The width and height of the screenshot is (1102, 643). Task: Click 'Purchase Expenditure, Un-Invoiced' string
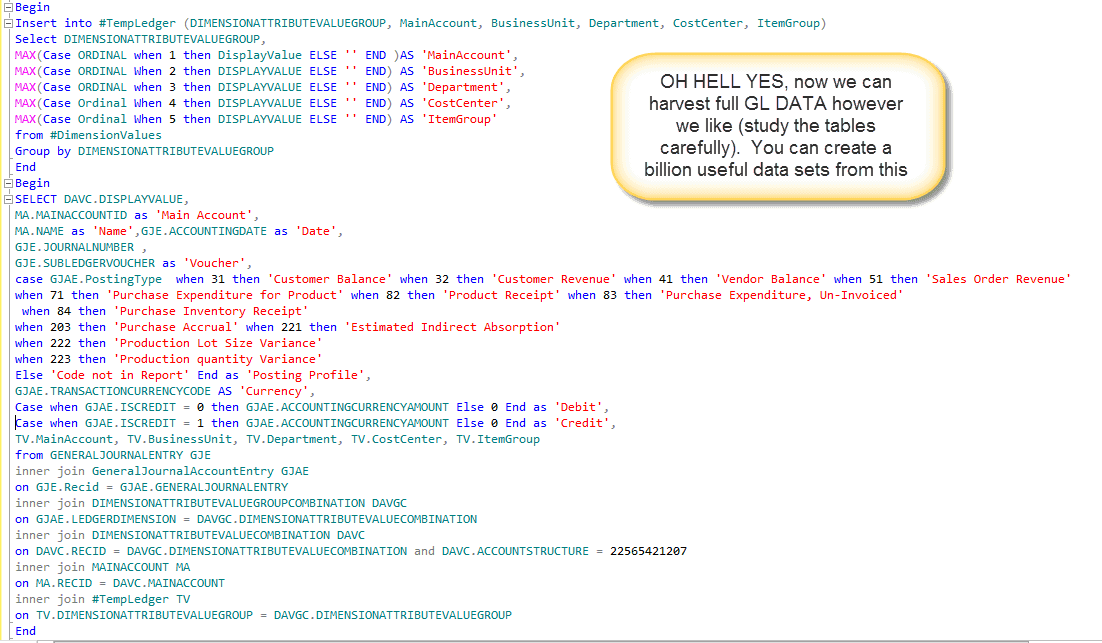[x=782, y=295]
